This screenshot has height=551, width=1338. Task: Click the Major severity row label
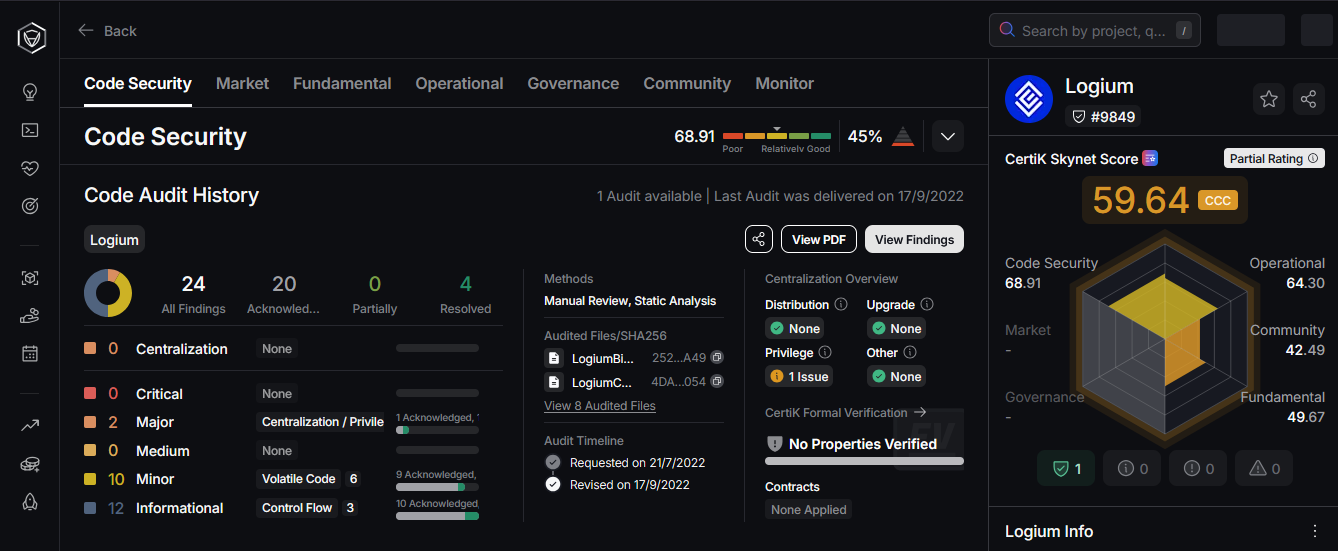coord(155,422)
